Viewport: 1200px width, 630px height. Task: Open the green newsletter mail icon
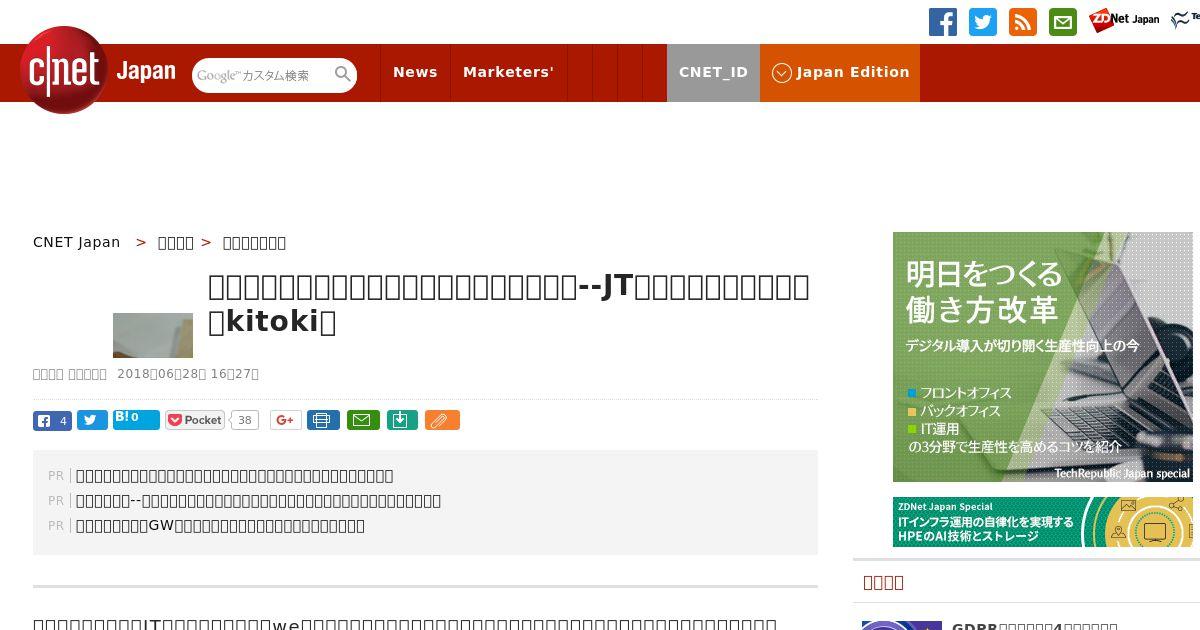[x=1063, y=22]
